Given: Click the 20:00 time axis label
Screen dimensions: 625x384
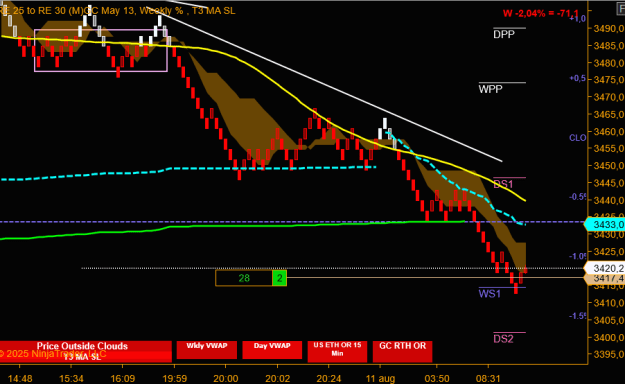Looking at the screenshot, I should click(x=226, y=378).
